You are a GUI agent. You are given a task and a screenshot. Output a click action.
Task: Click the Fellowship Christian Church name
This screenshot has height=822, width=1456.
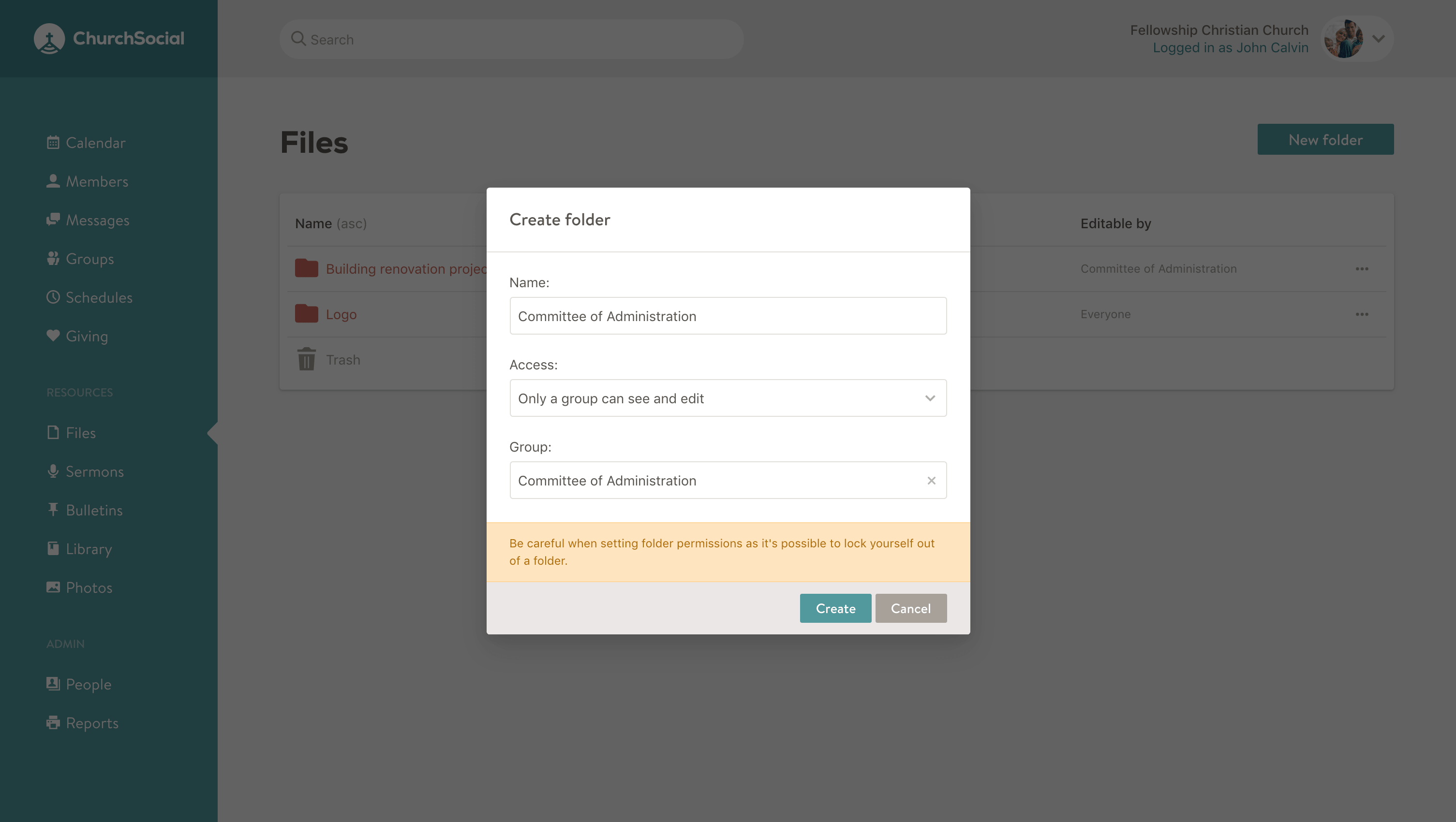[x=1218, y=29]
